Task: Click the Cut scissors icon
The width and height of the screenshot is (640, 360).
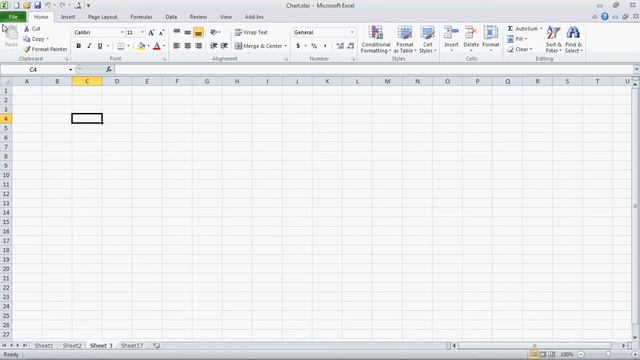Action: (x=27, y=29)
